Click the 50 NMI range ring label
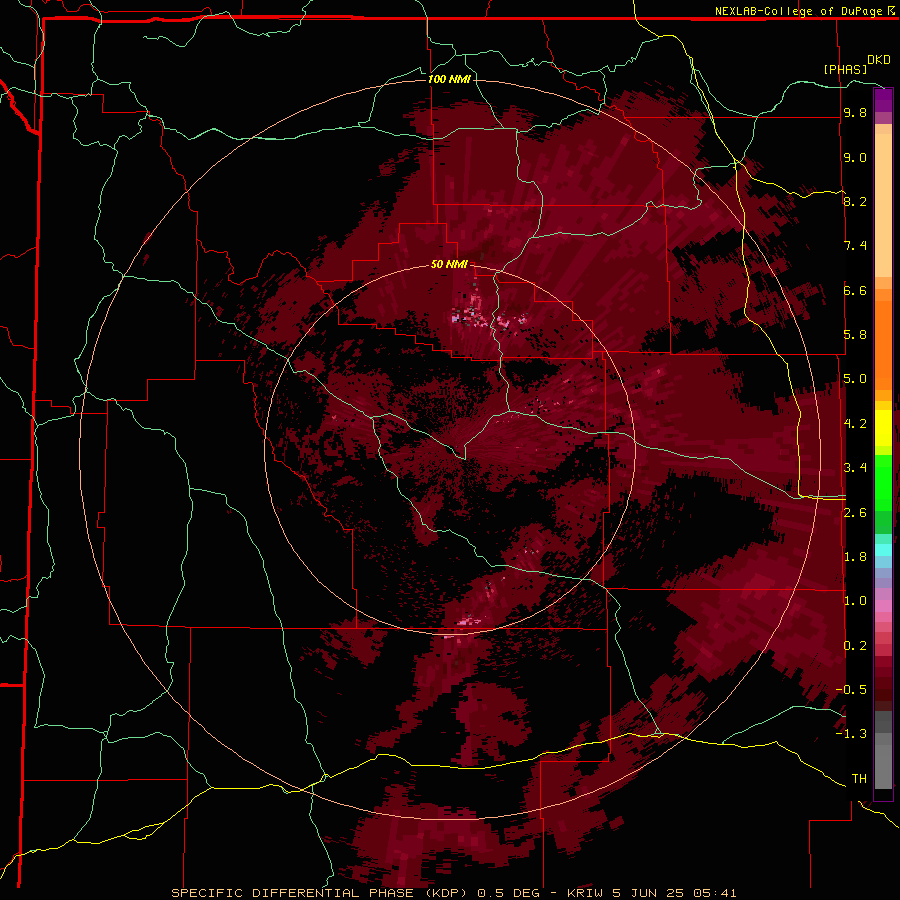Viewport: 900px width, 900px height. tap(449, 264)
